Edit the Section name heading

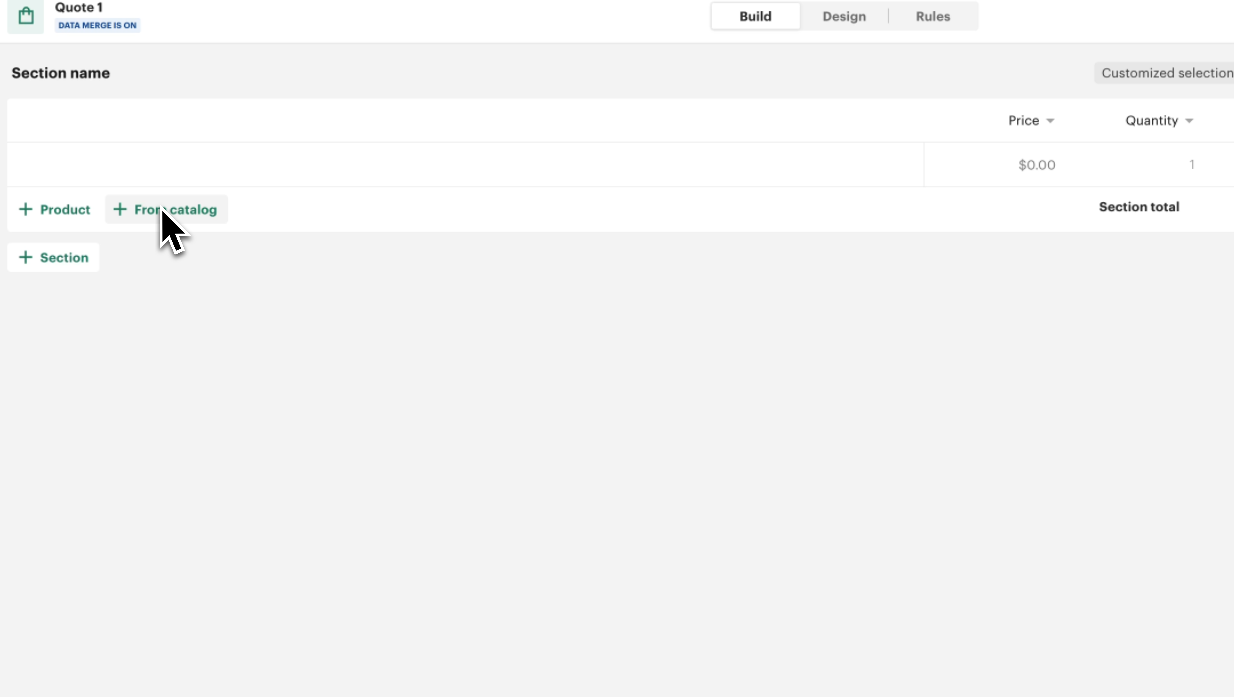tap(61, 73)
